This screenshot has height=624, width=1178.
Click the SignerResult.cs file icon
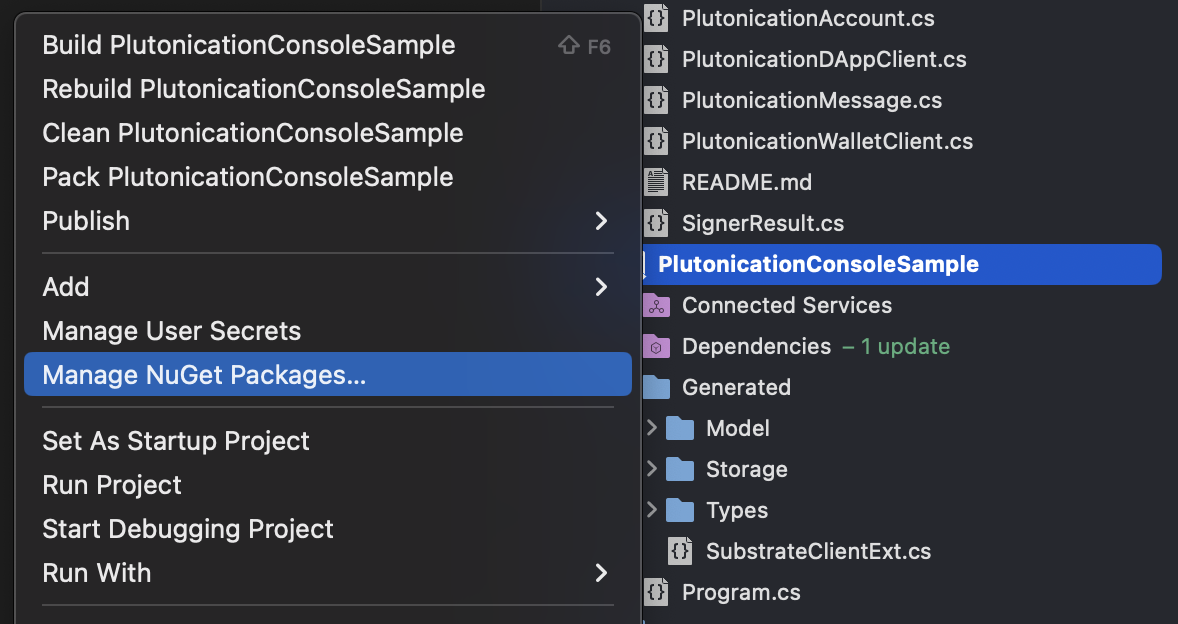(656, 223)
